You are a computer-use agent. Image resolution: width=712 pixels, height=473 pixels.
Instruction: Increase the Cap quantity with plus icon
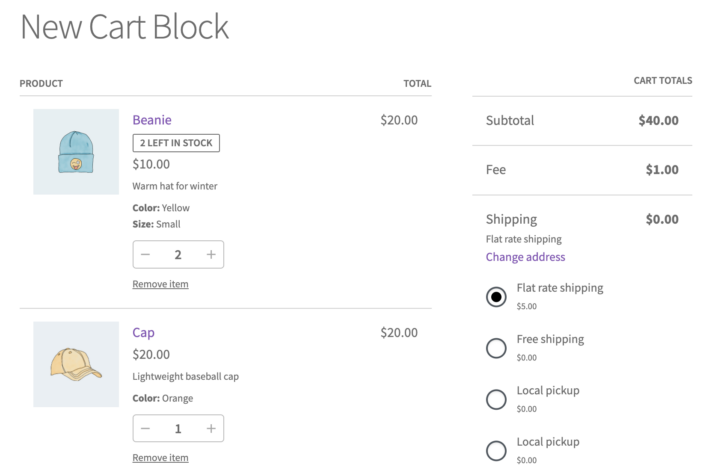pos(211,429)
